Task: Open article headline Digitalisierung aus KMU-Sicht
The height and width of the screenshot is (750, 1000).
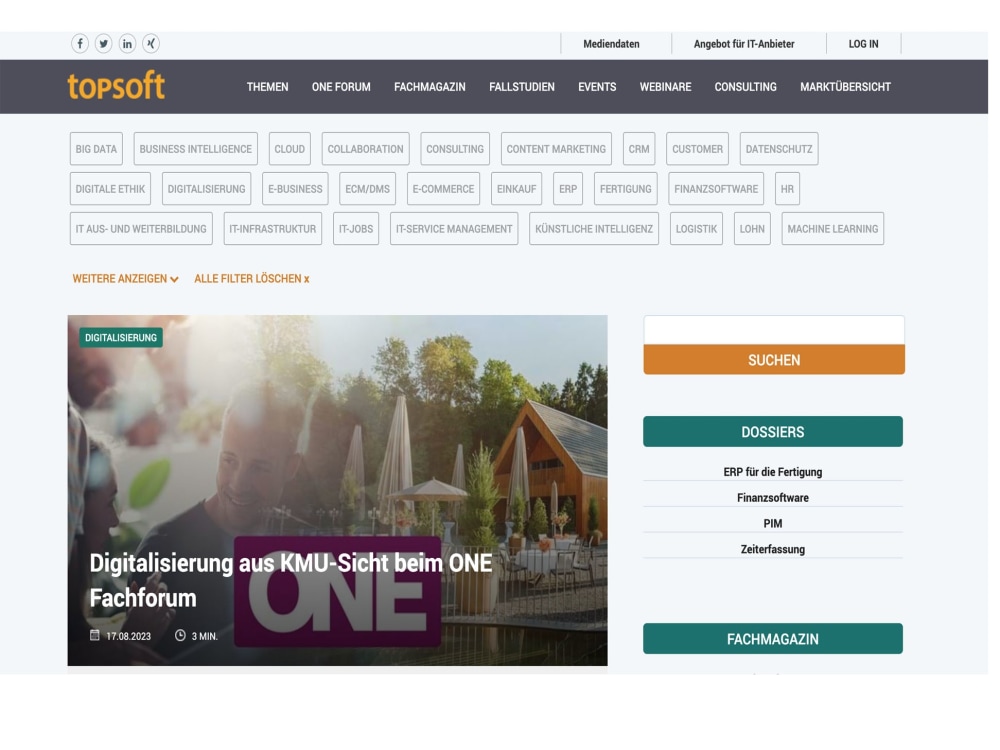Action: pyautogui.click(x=291, y=580)
